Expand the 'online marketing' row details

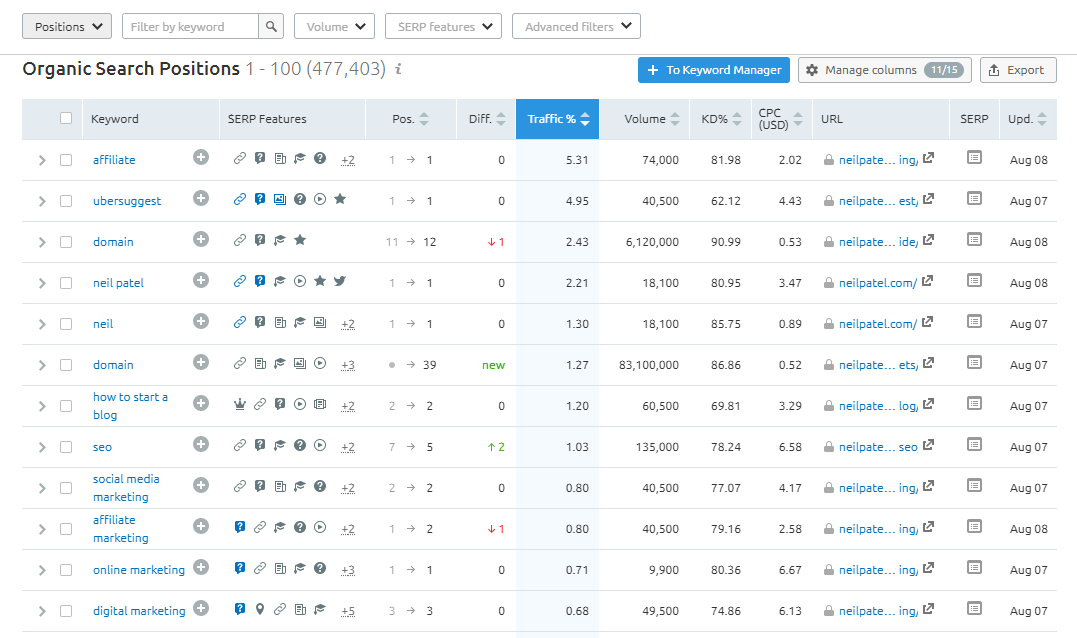[x=42, y=570]
